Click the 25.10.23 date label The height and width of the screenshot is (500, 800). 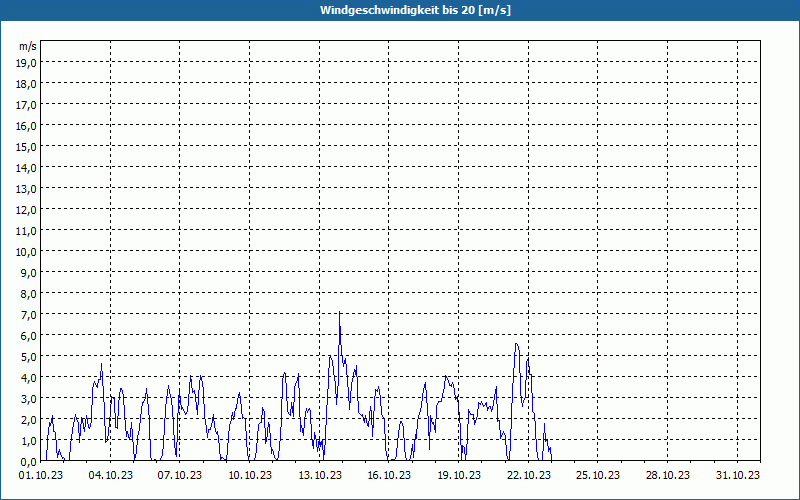pyautogui.click(x=598, y=476)
